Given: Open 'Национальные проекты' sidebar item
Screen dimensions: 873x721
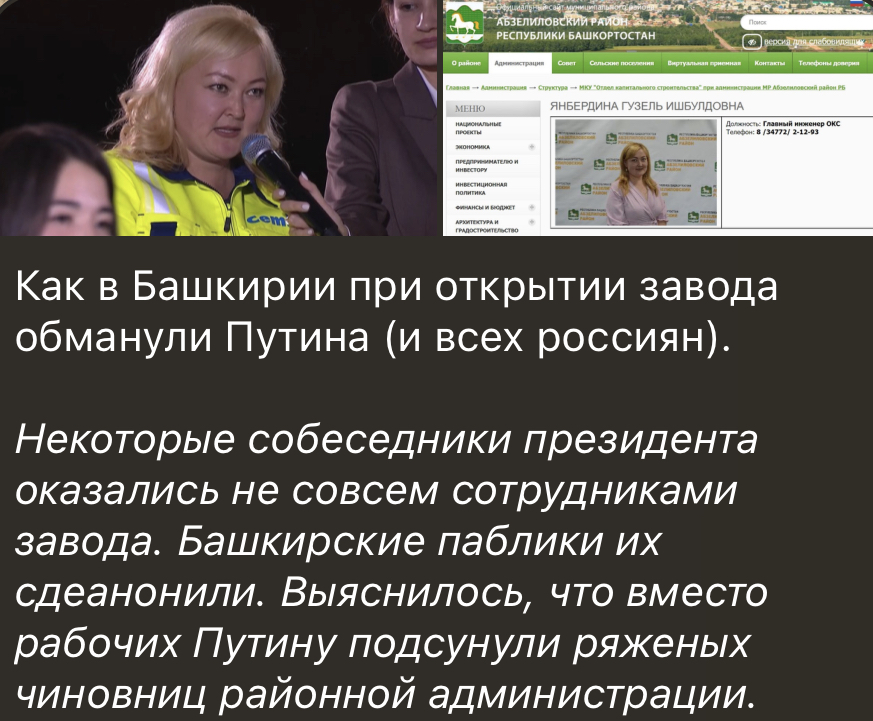Looking at the screenshot, I should click(x=476, y=127).
